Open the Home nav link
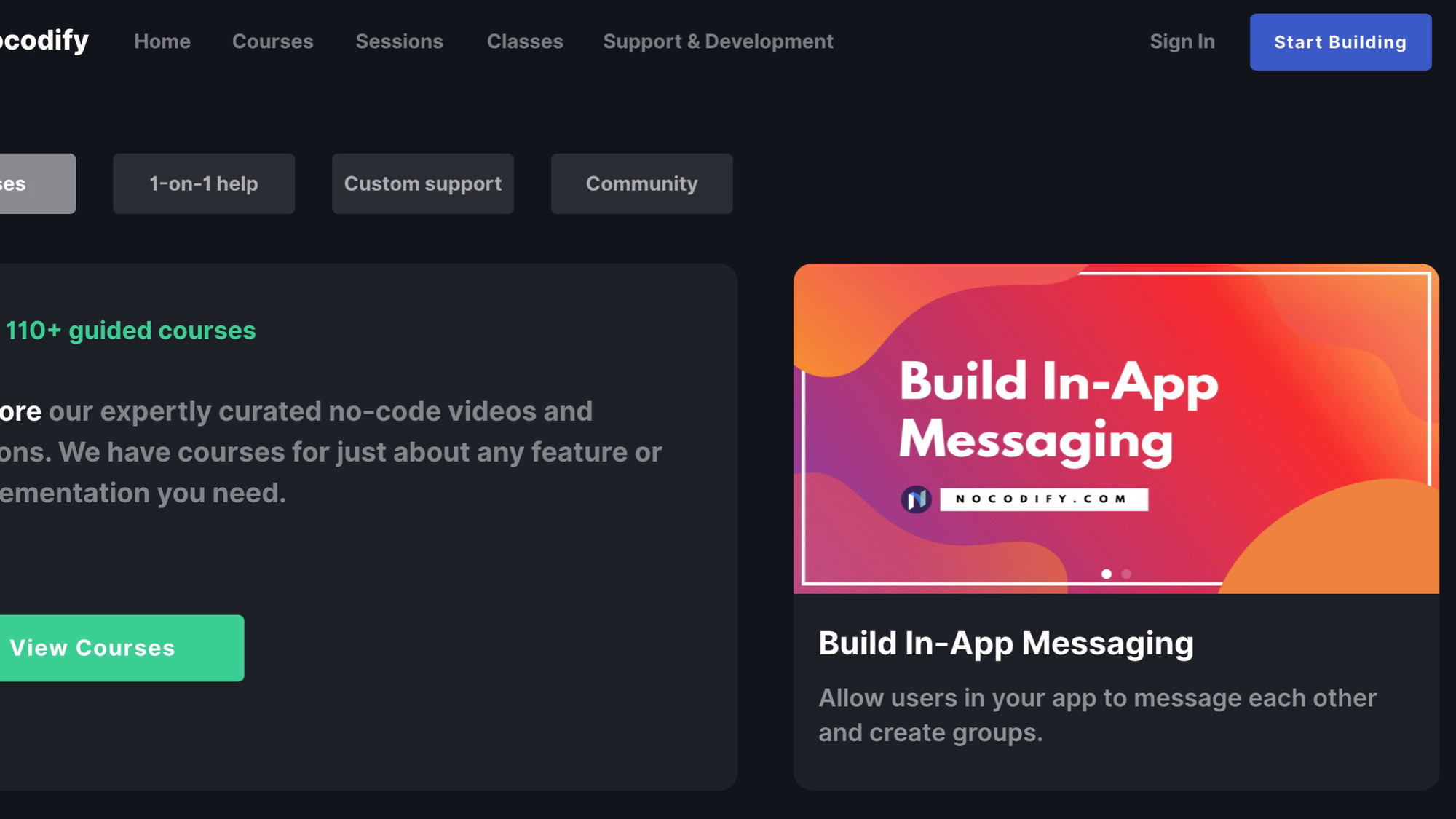 point(162,41)
